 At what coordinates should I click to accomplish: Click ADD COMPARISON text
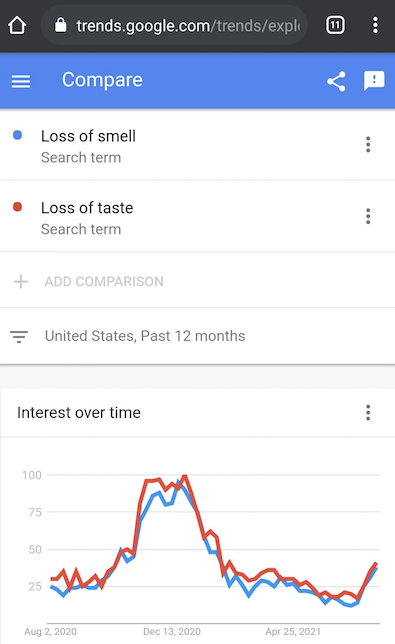pyautogui.click(x=104, y=282)
